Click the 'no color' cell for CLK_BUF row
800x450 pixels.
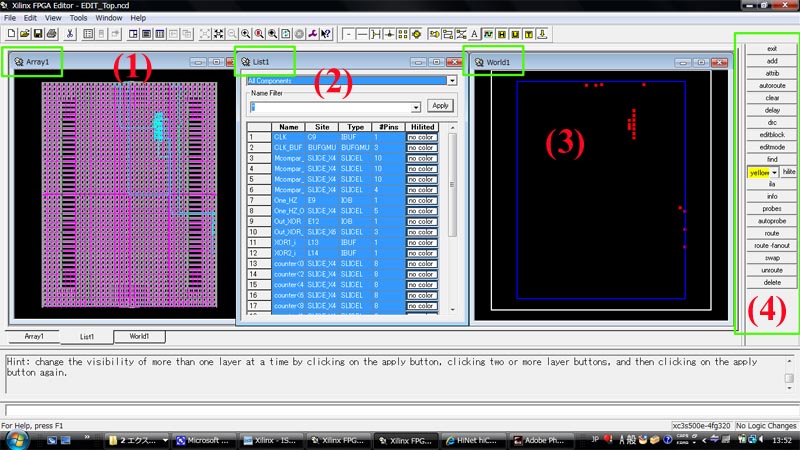[421, 147]
